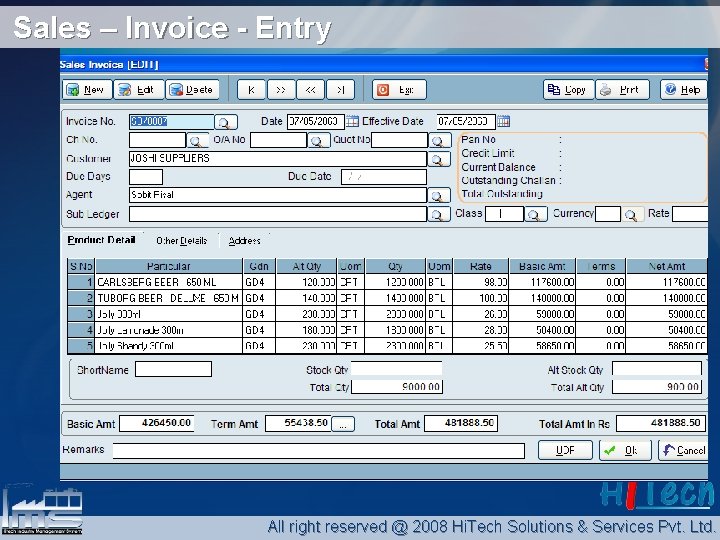Click the Stock Qty field

[x=397, y=368]
